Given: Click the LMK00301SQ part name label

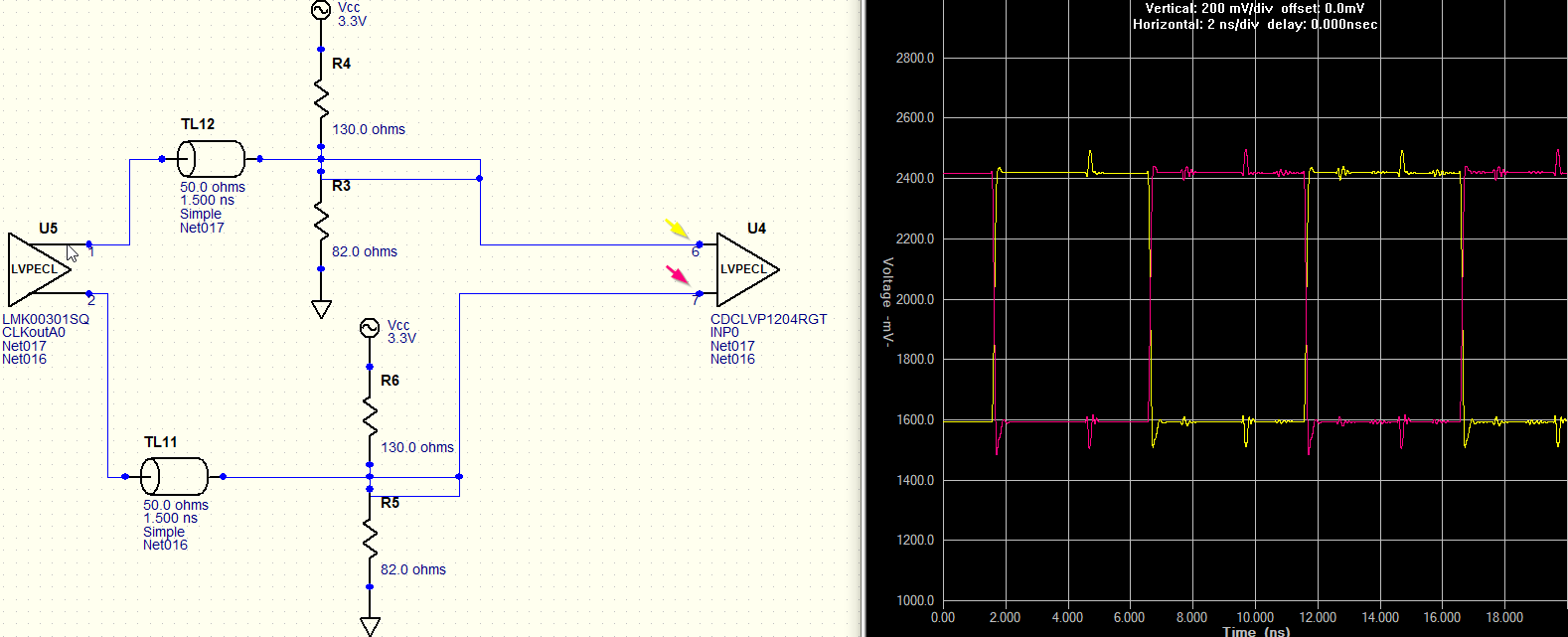Looking at the screenshot, I should [46, 319].
